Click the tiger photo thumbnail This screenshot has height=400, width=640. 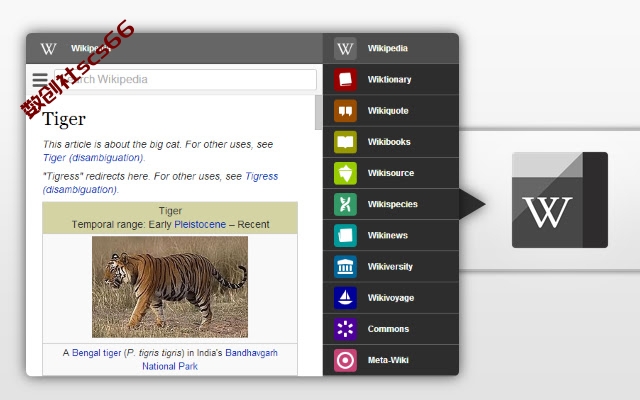(170, 287)
